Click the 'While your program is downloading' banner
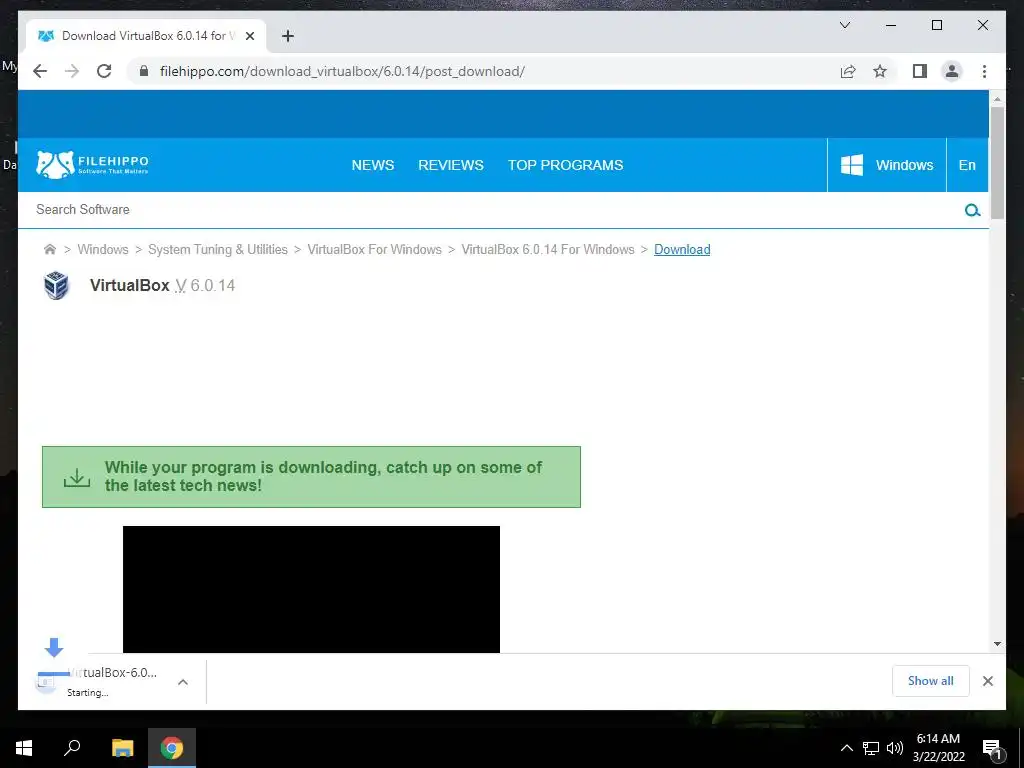This screenshot has width=1024, height=768. pos(311,477)
